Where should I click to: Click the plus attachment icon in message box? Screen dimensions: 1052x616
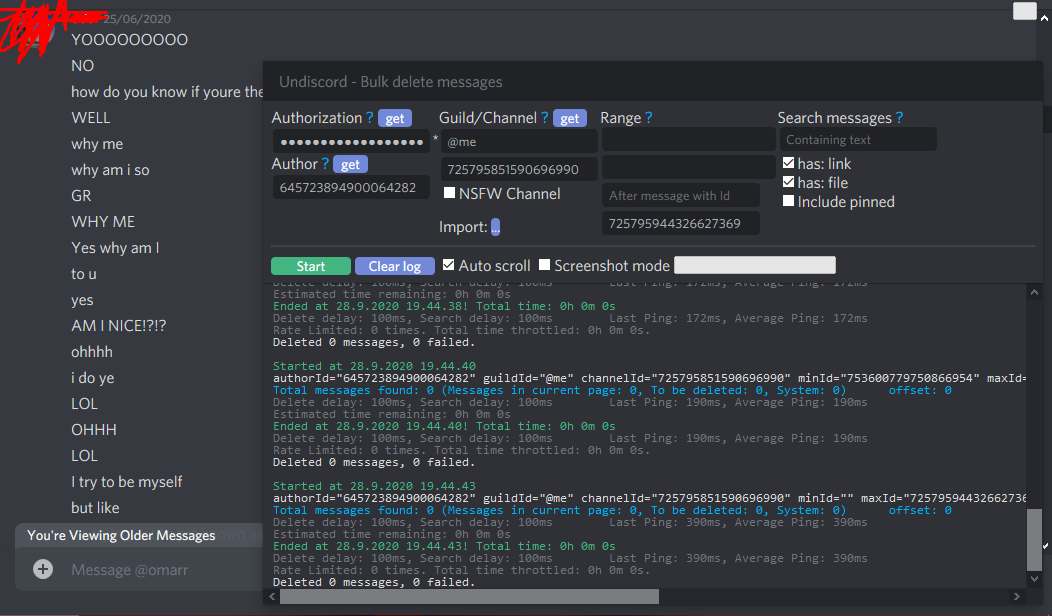tap(43, 570)
